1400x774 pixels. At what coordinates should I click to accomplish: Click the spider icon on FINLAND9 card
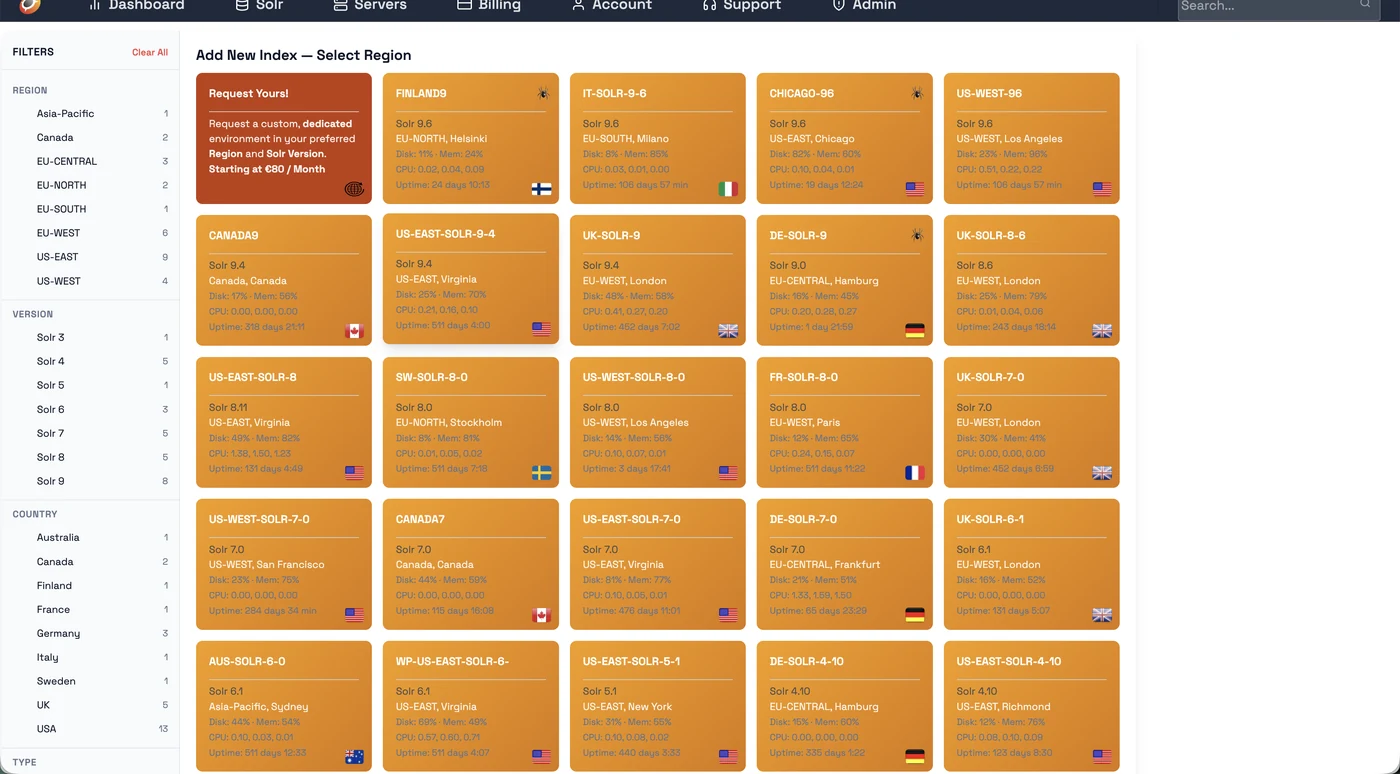tap(543, 92)
